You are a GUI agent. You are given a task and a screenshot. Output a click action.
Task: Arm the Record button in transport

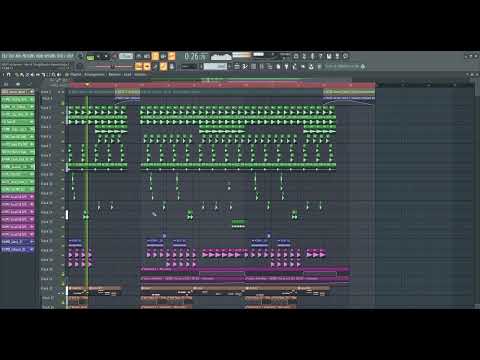tap(114, 56)
